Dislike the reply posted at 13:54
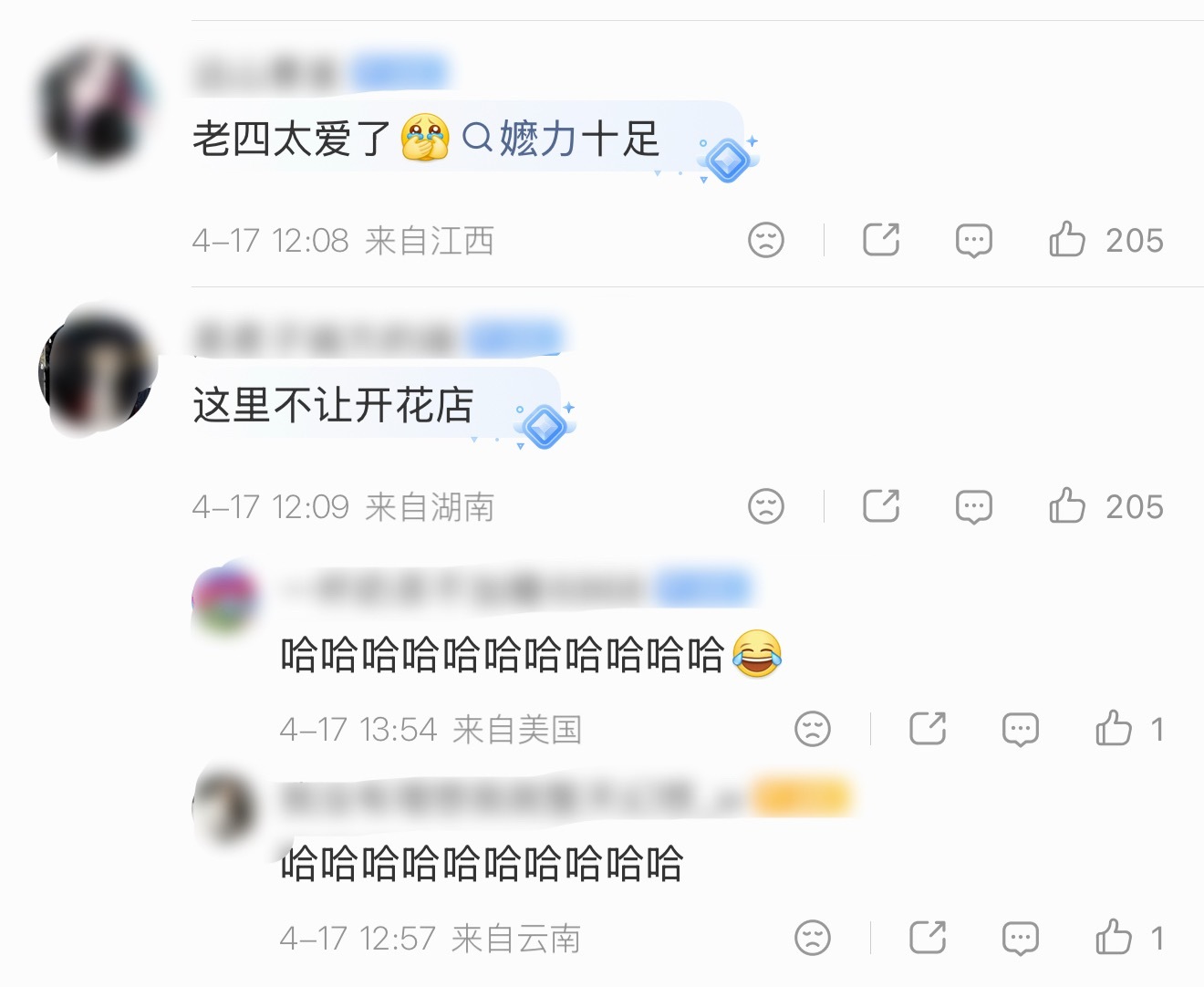Screen dimensions: 1204x987 point(813,729)
